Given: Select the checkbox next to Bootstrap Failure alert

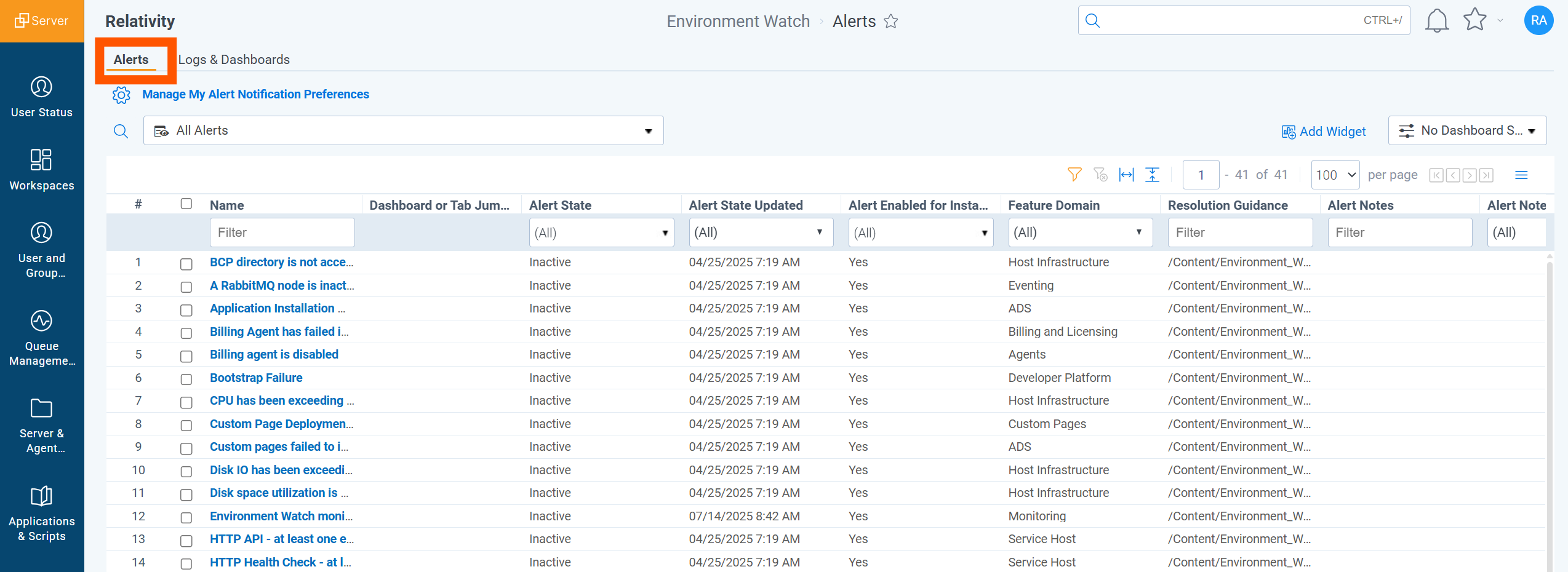Looking at the screenshot, I should 186,379.
